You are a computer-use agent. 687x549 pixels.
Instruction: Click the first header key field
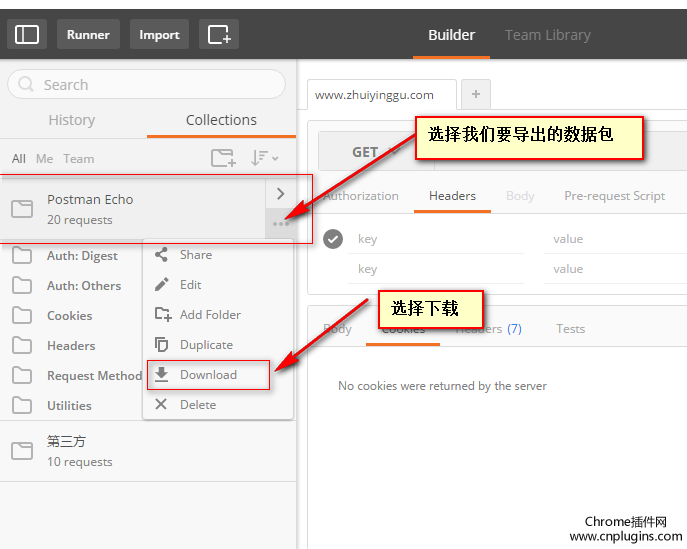(x=436, y=240)
